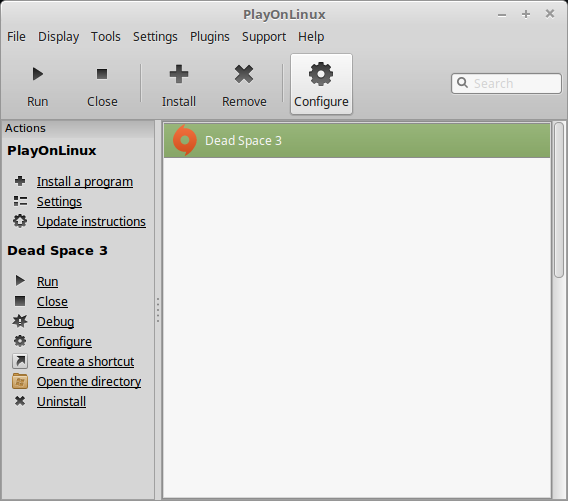Open the Tools menu
This screenshot has width=568, height=501.
[x=105, y=37]
